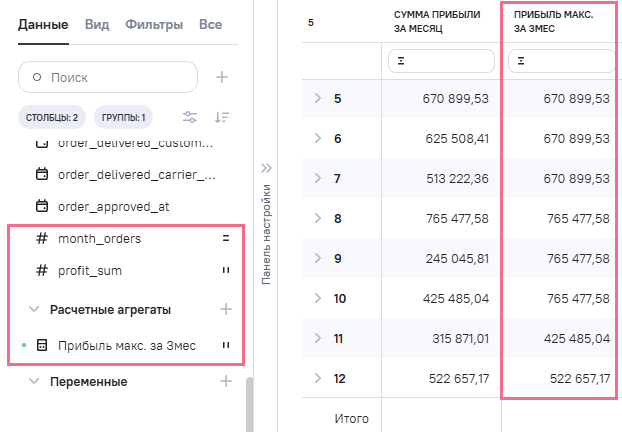Viewport: 622px width, 432px height.
Task: Collapse the Расчетные агрегаты section
Action: click(34, 309)
